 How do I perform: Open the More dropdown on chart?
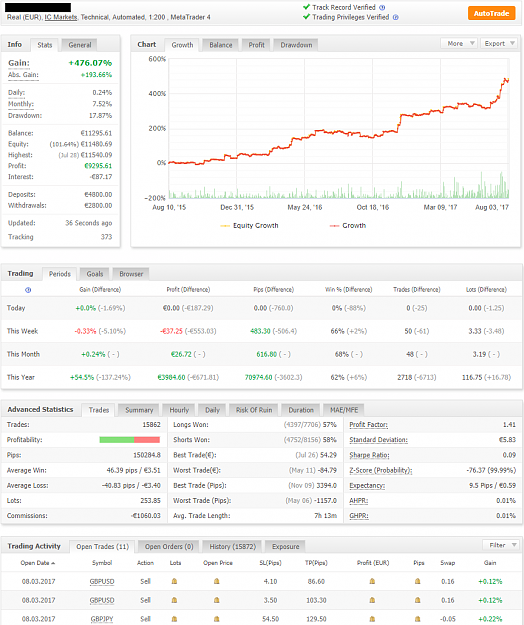pos(459,43)
